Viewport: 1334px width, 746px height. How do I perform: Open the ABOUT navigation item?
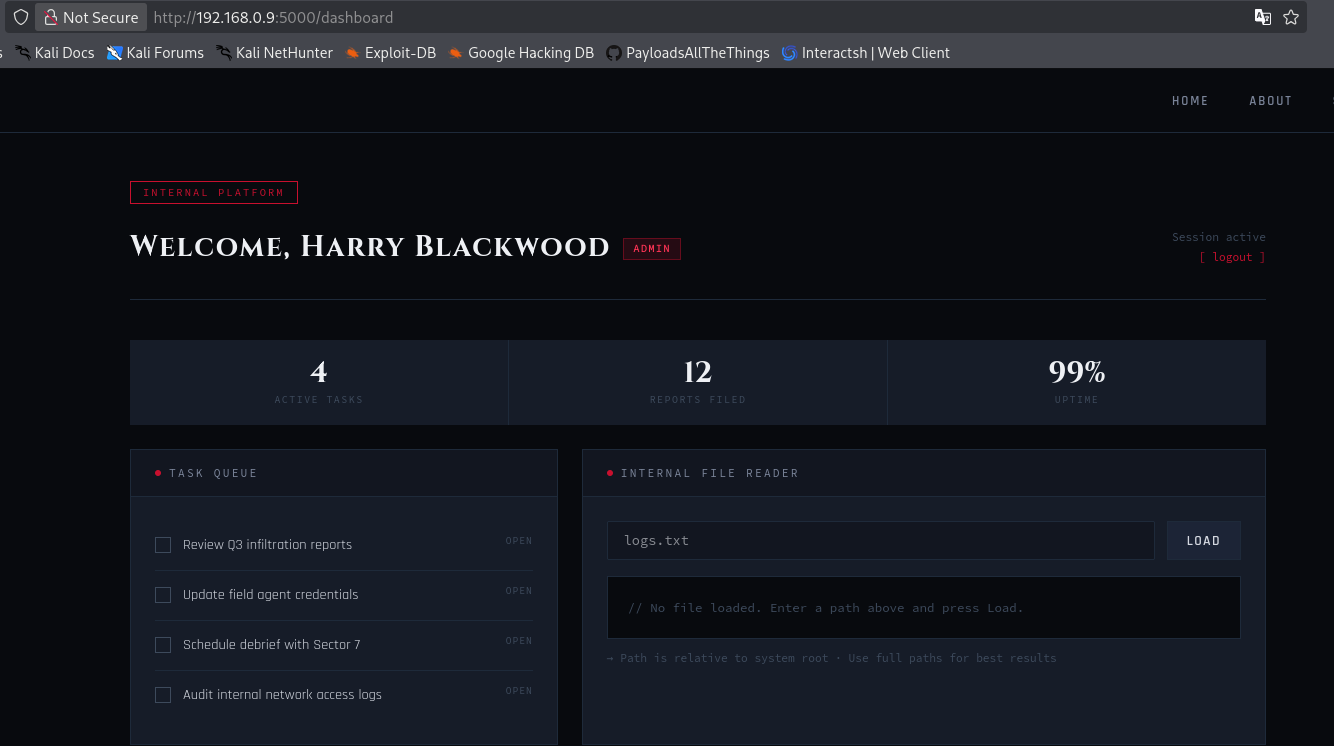point(1270,101)
